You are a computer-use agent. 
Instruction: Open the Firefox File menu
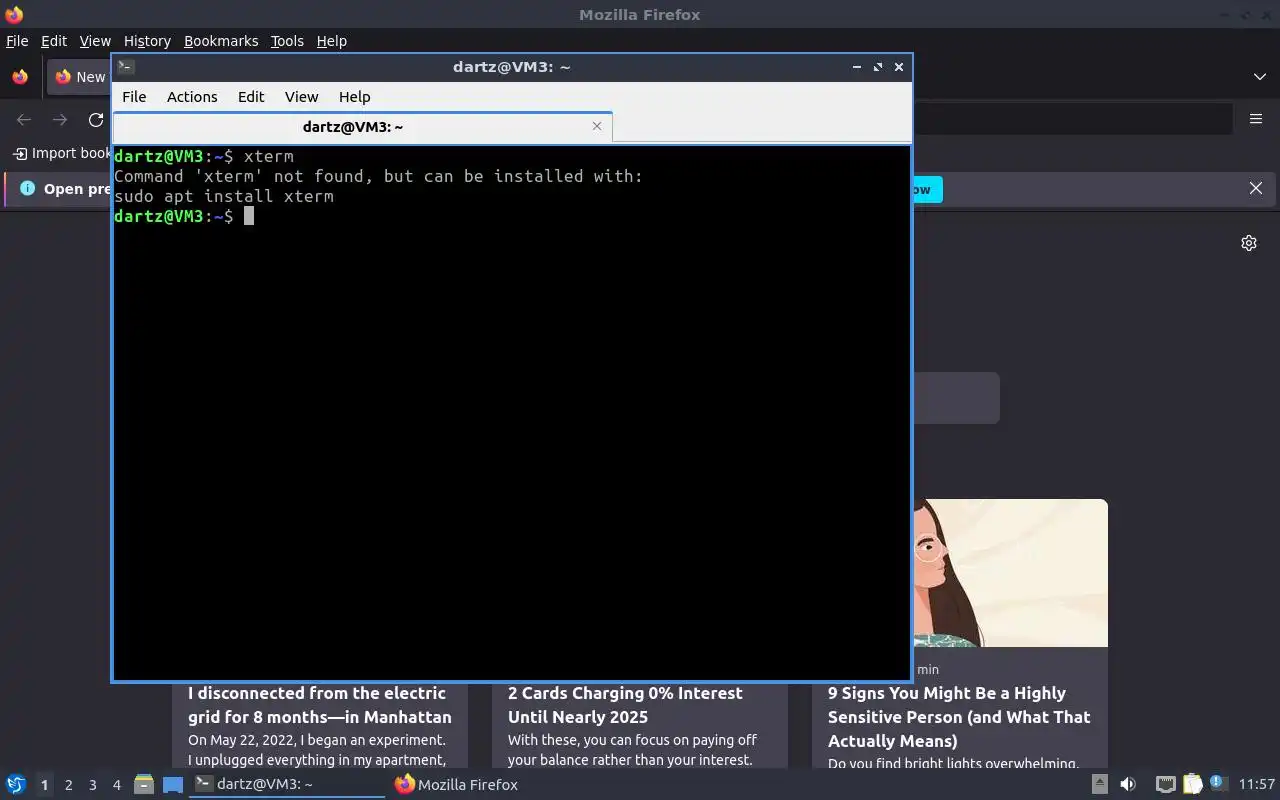click(x=17, y=41)
